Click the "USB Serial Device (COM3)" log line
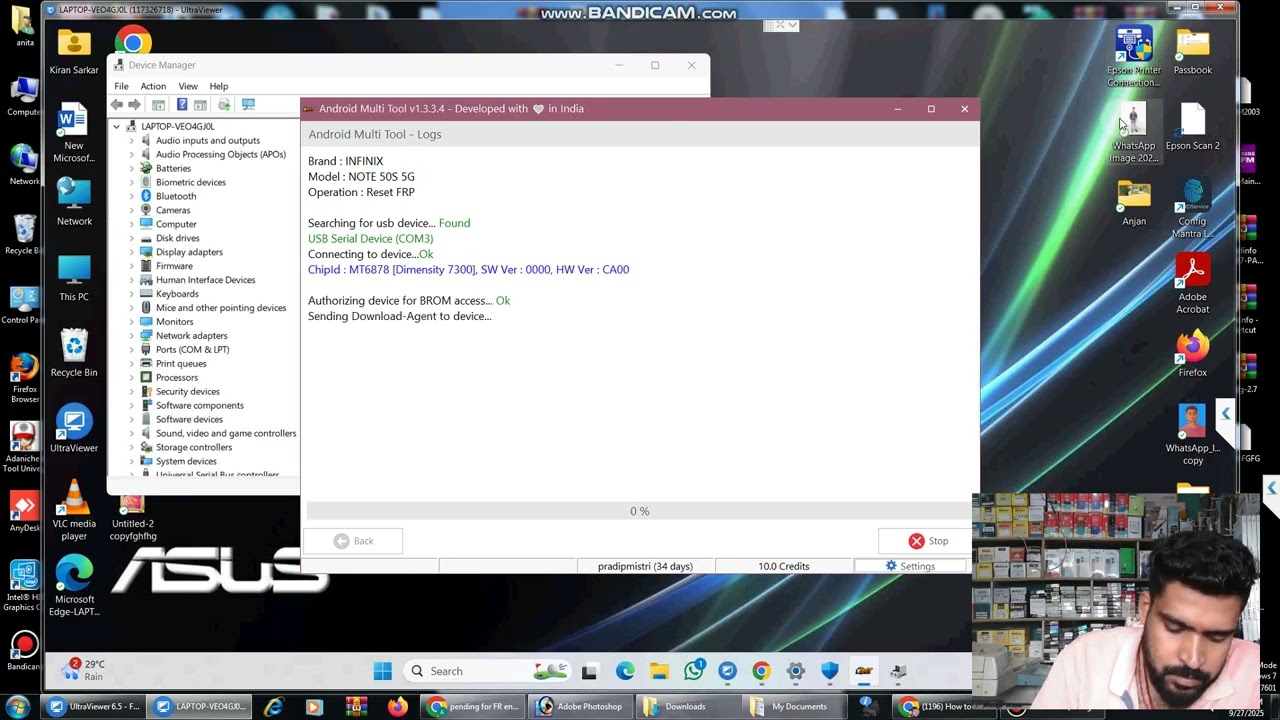 click(x=371, y=239)
